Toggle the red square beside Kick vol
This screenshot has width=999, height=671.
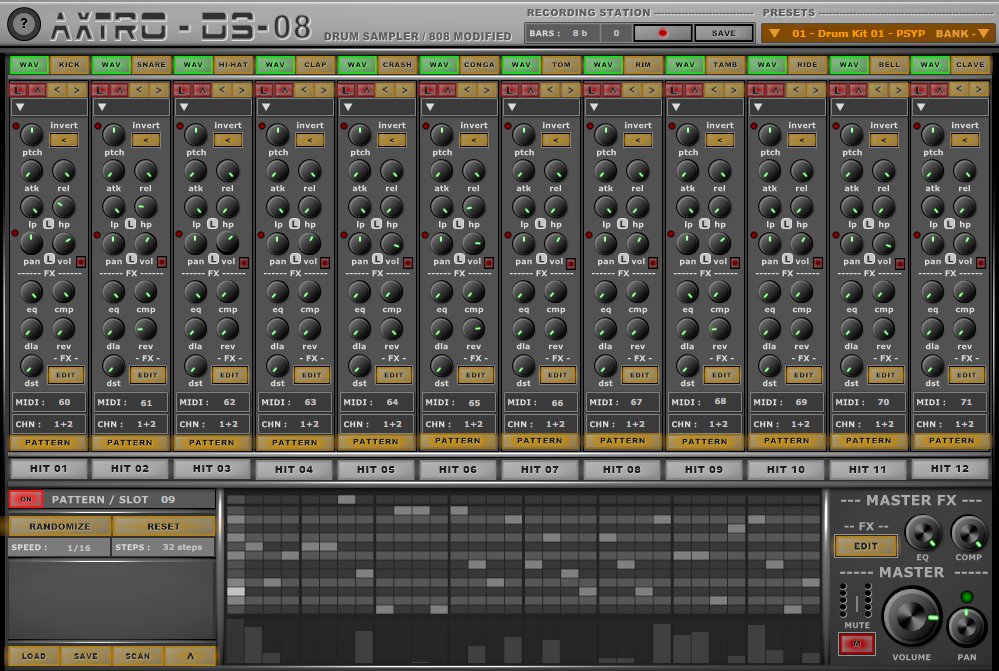(x=79, y=262)
